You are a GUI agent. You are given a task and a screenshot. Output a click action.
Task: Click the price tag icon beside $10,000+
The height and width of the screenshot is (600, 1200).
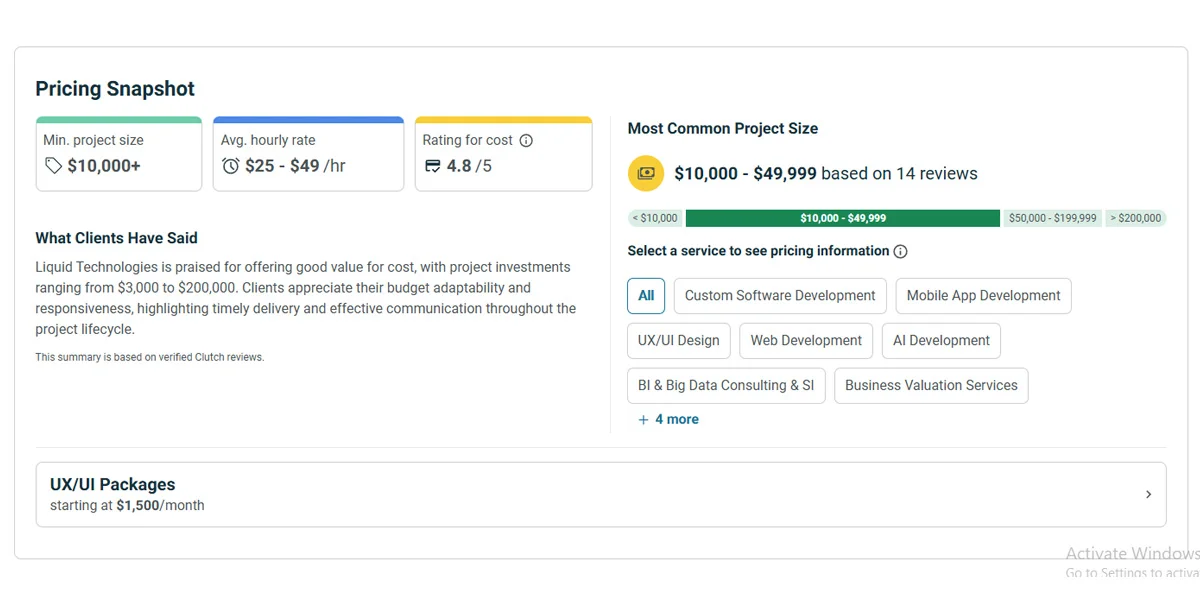[x=53, y=166]
